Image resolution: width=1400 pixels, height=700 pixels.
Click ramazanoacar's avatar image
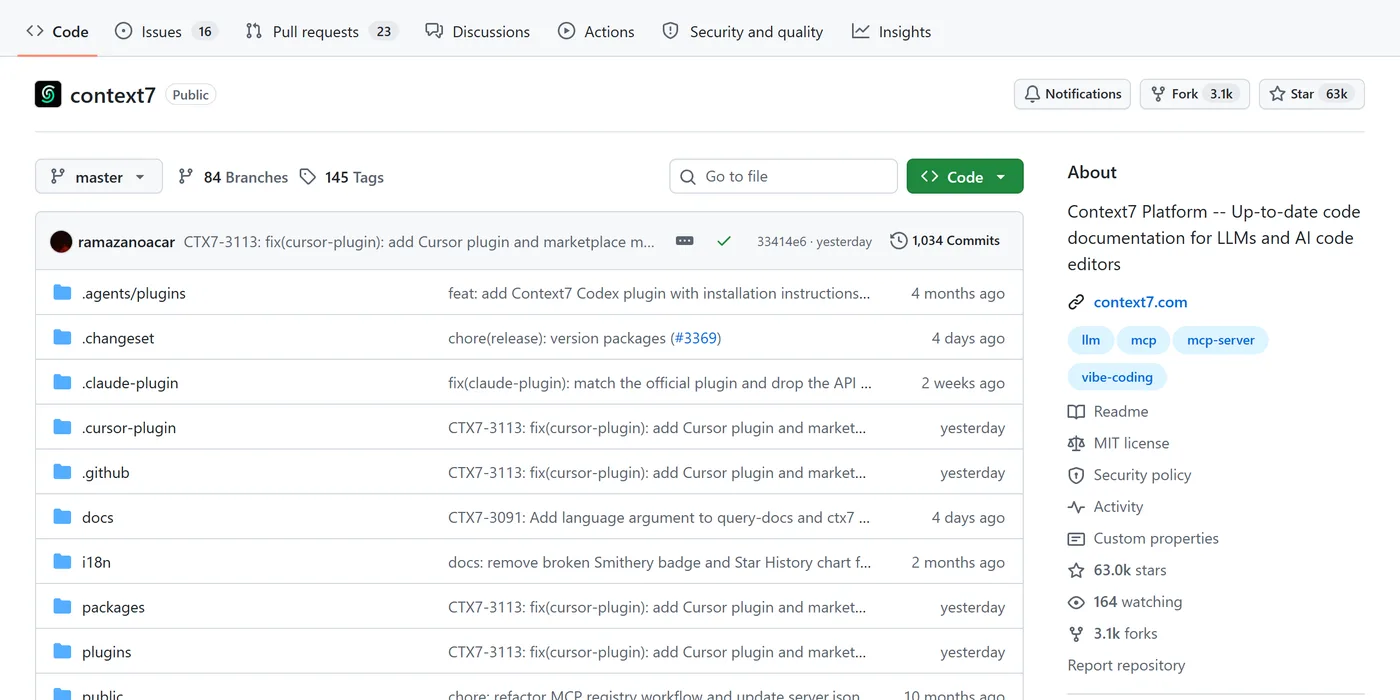61,241
